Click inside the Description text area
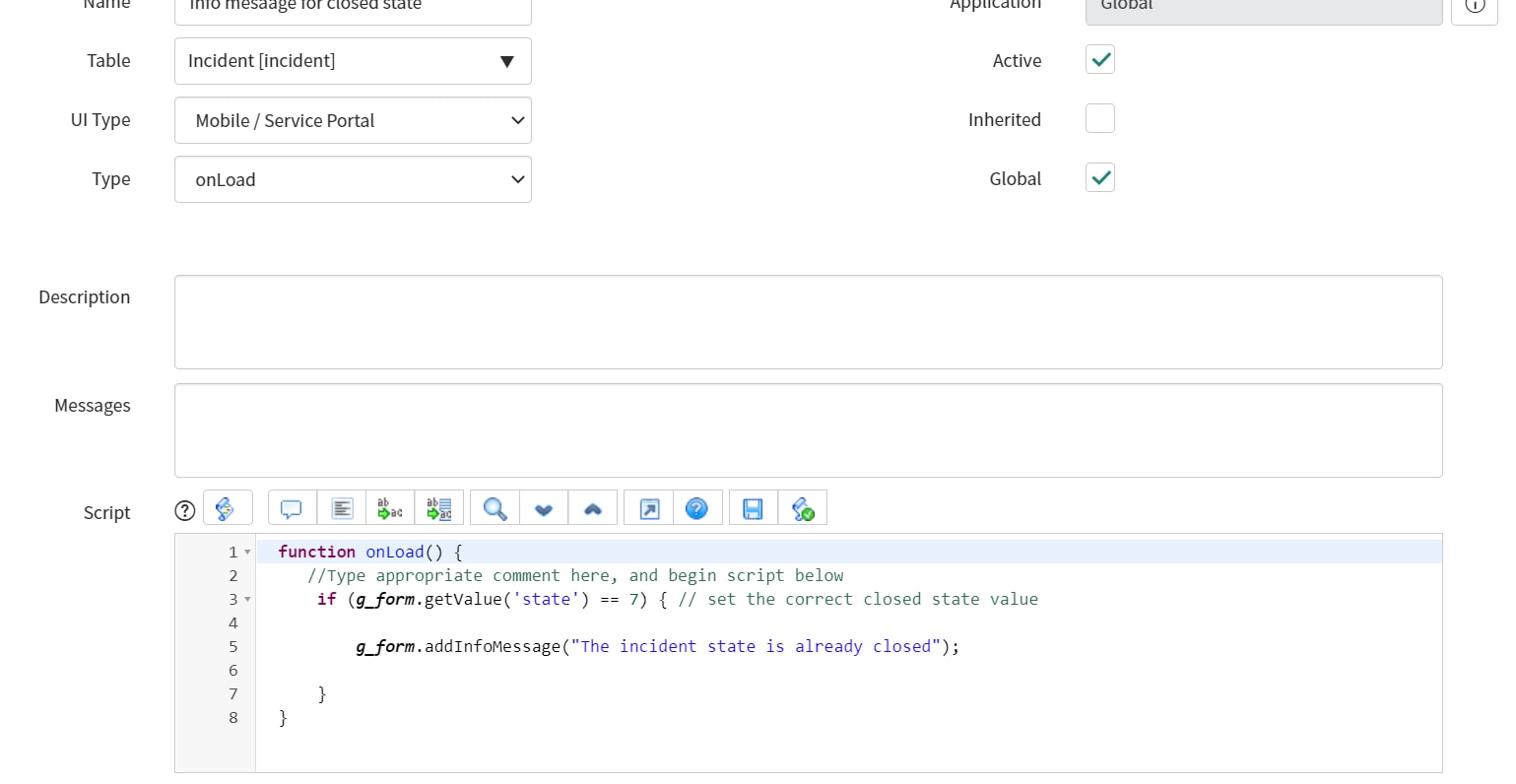1516x784 pixels. 809,322
